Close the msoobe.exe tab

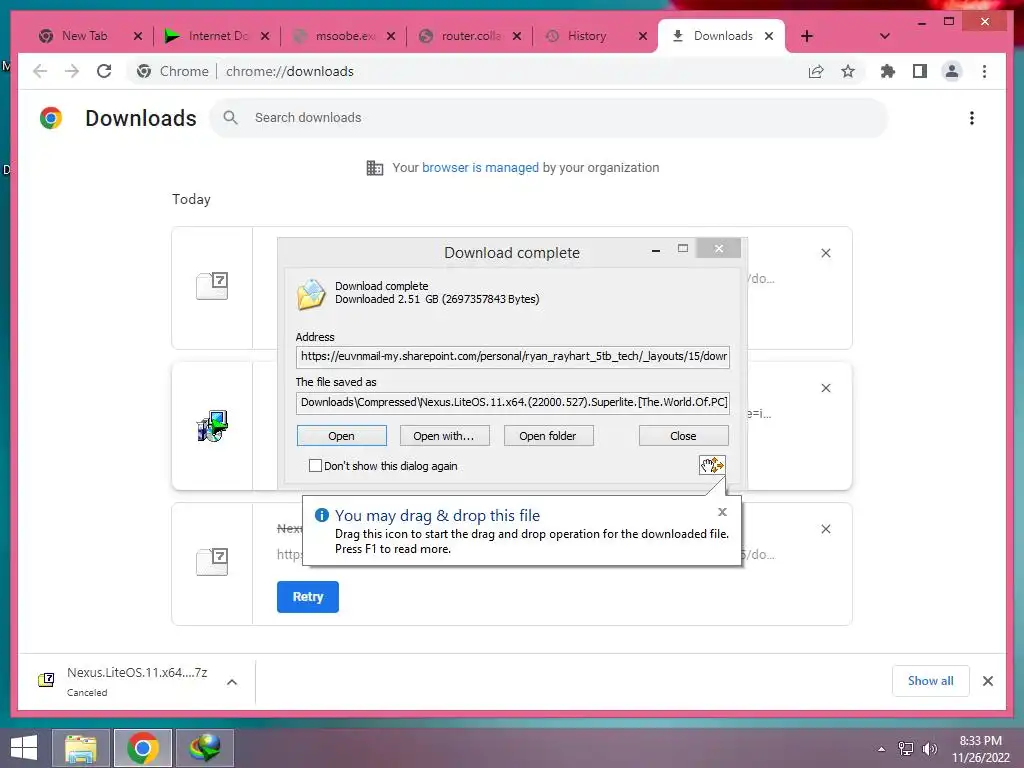click(391, 36)
